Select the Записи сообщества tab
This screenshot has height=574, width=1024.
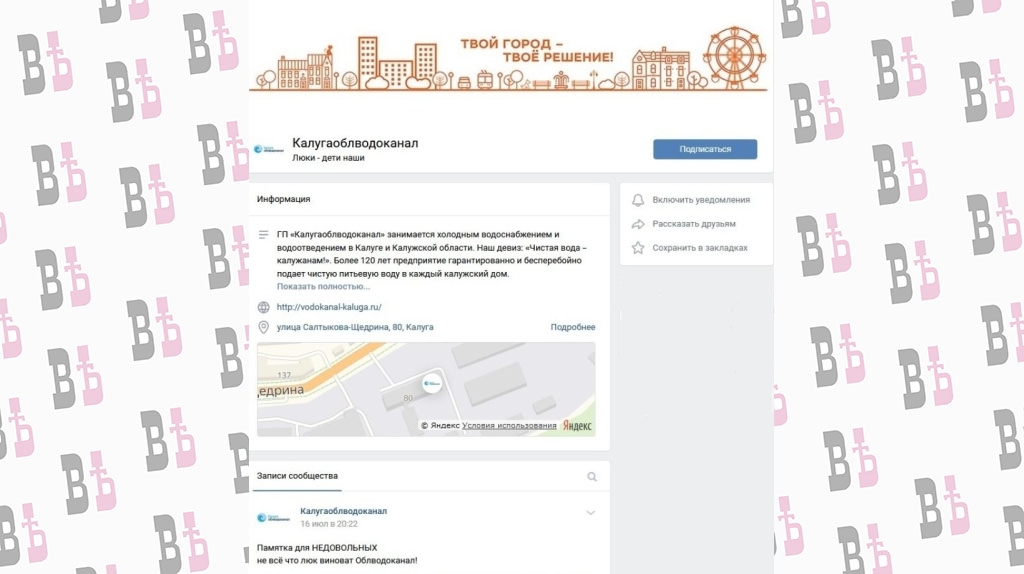(297, 476)
